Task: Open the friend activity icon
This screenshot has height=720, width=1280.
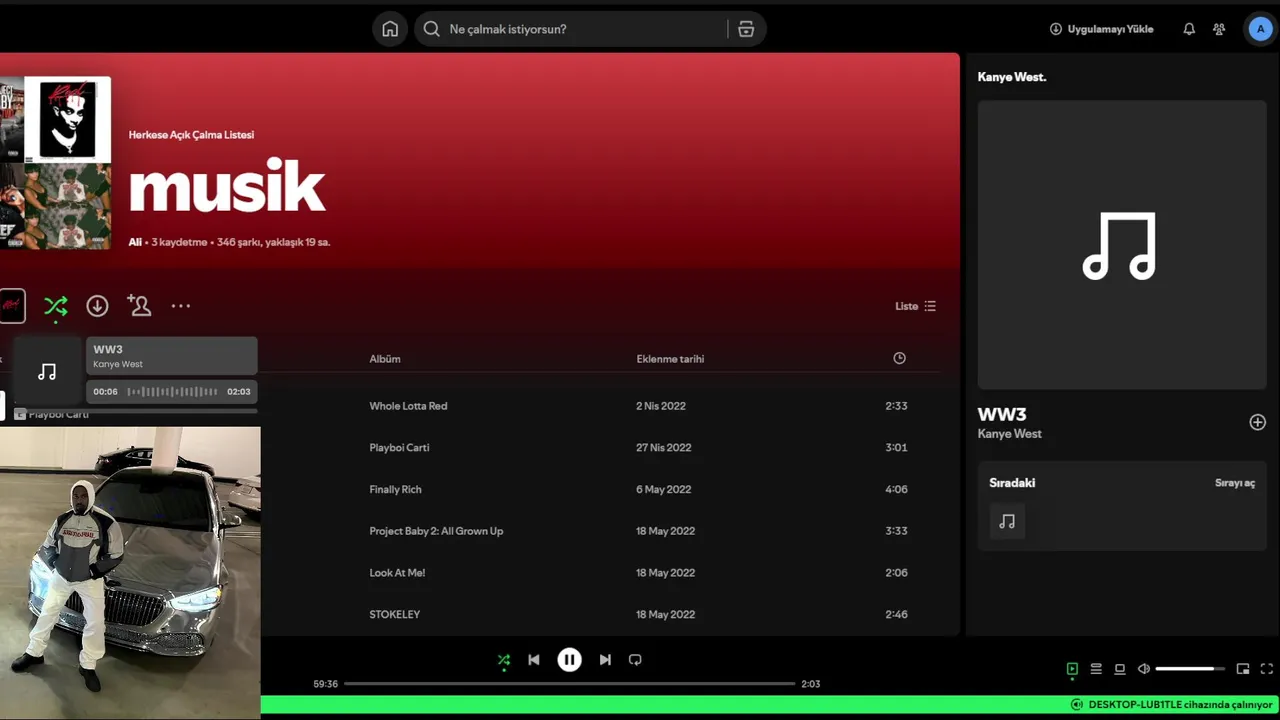Action: (1219, 29)
